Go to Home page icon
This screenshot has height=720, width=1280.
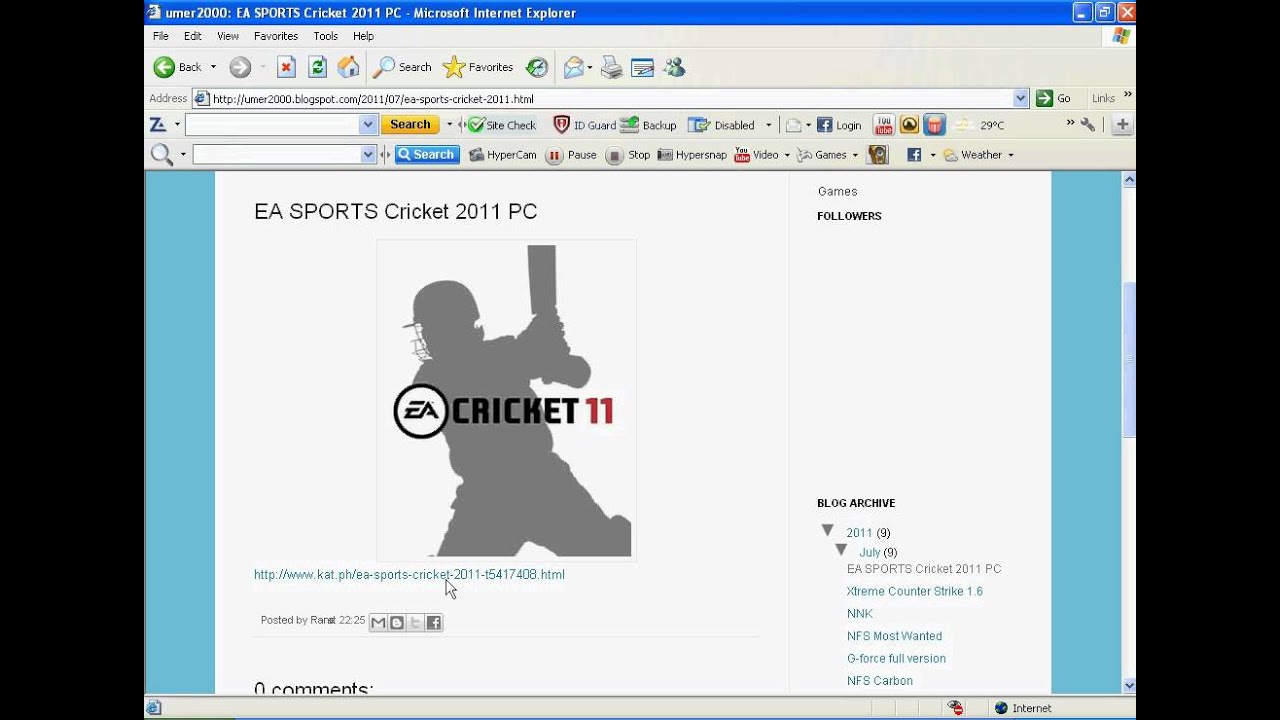click(x=348, y=67)
